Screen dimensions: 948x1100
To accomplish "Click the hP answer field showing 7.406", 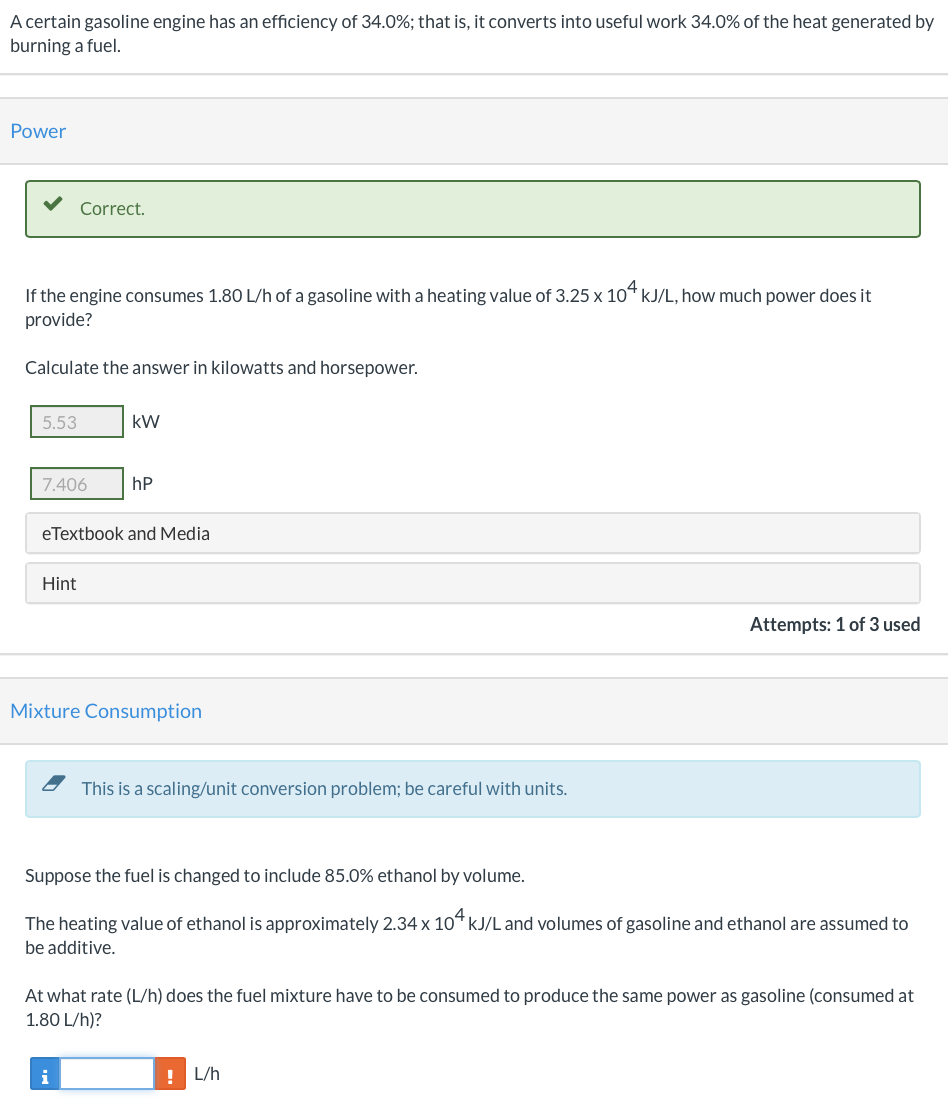I will coord(77,483).
